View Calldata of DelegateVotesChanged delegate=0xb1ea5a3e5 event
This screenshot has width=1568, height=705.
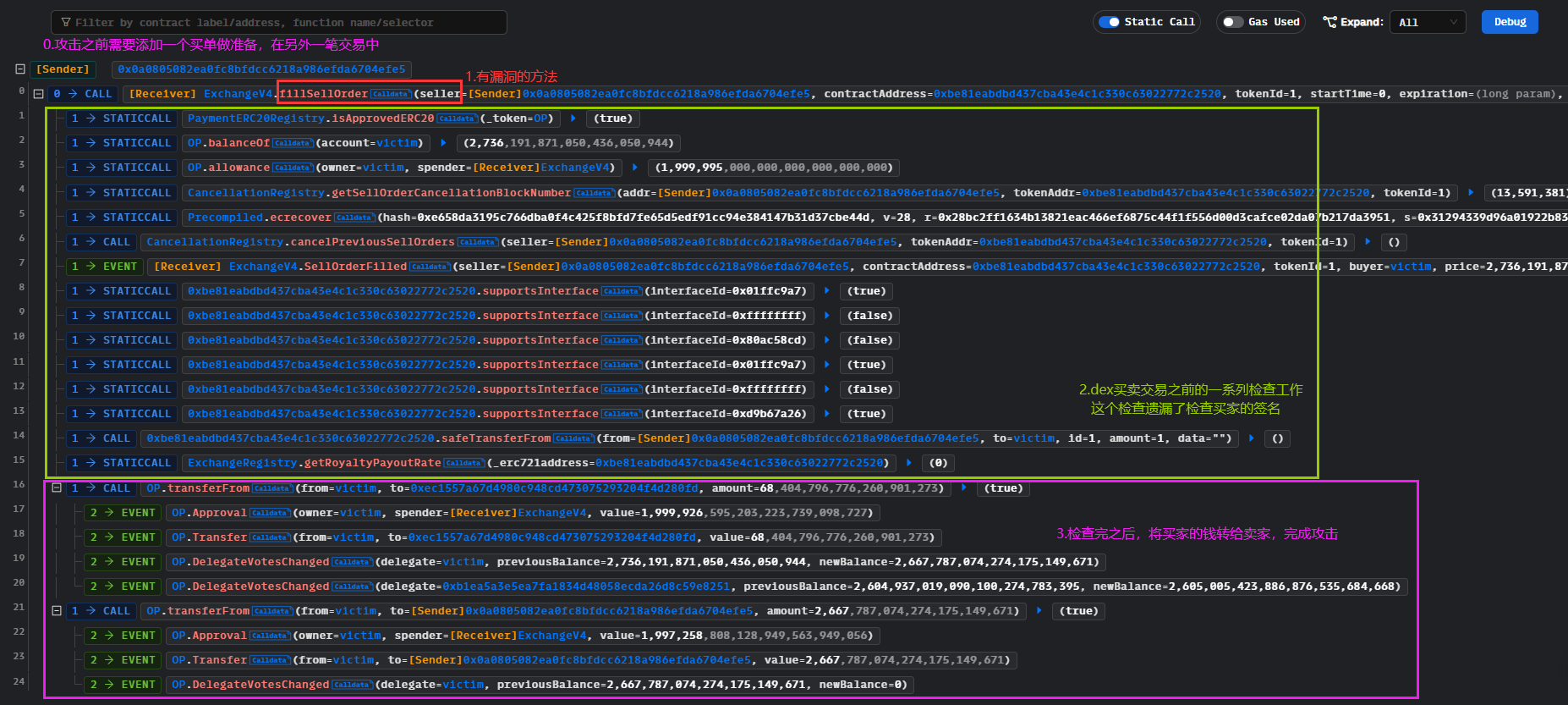(352, 587)
